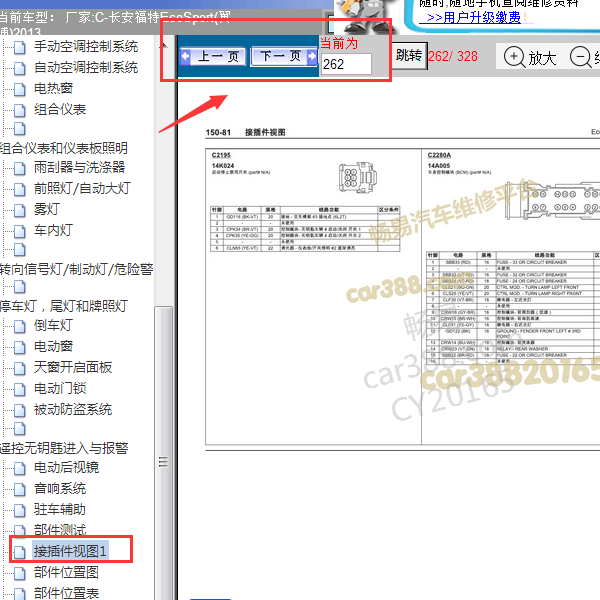Click the current page number input field
The width and height of the screenshot is (600, 600).
(346, 64)
